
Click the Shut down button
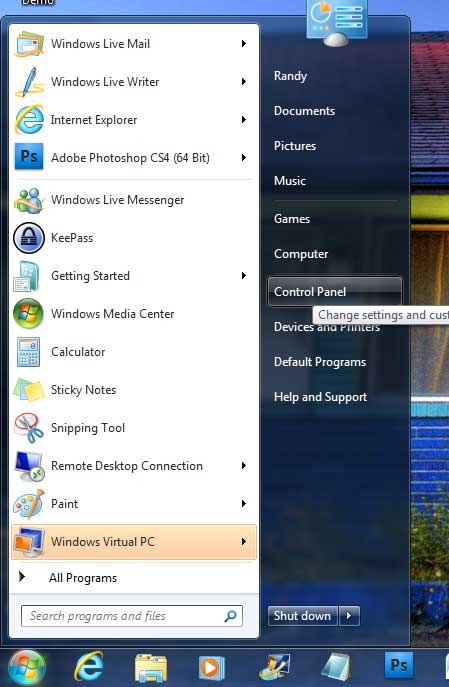[302, 616]
